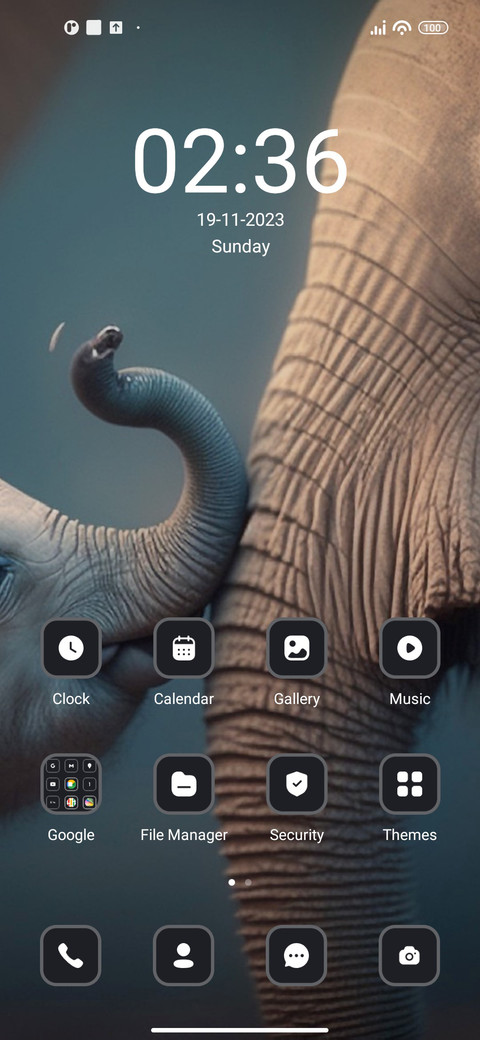Viewport: 480px width, 1040px height.
Task: Select the first home page indicator dot
Action: tap(231, 882)
